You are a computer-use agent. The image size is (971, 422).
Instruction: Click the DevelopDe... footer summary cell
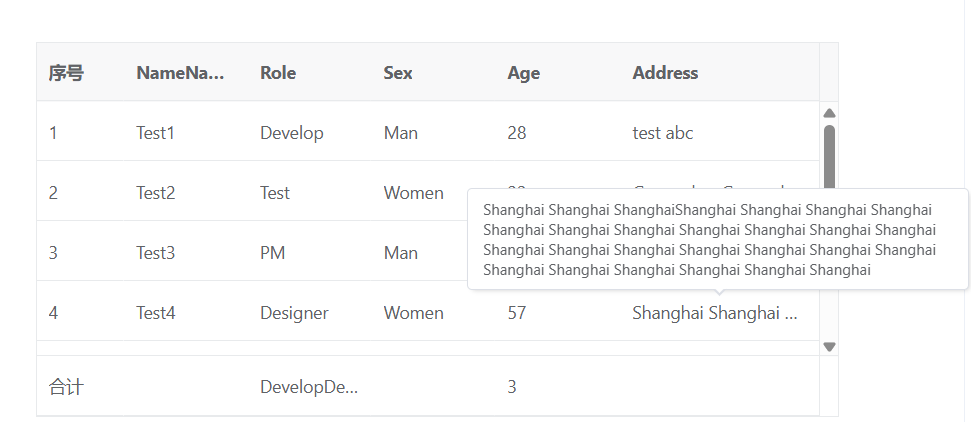coord(309,387)
